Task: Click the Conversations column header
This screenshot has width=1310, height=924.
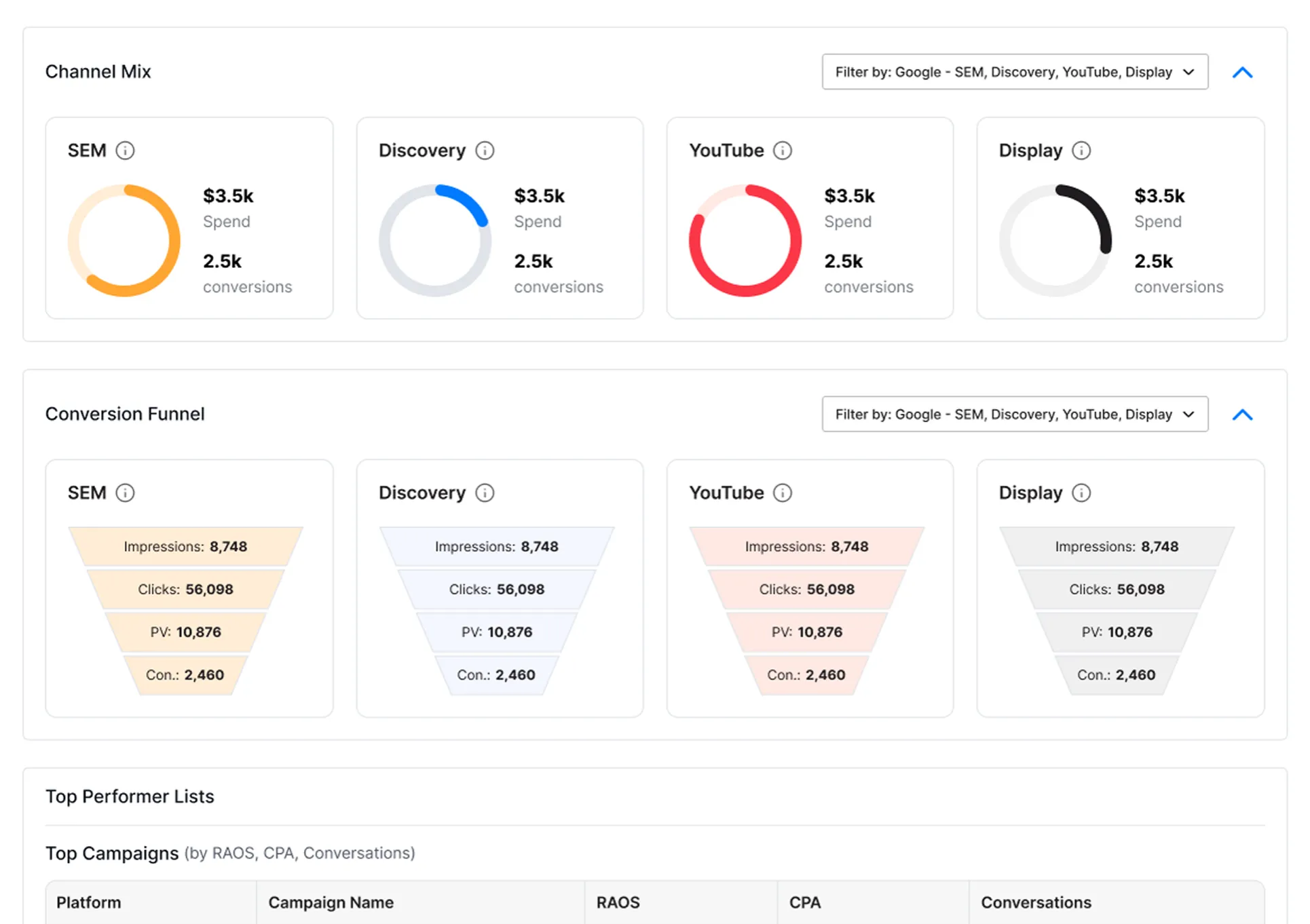Action: pos(1036,902)
